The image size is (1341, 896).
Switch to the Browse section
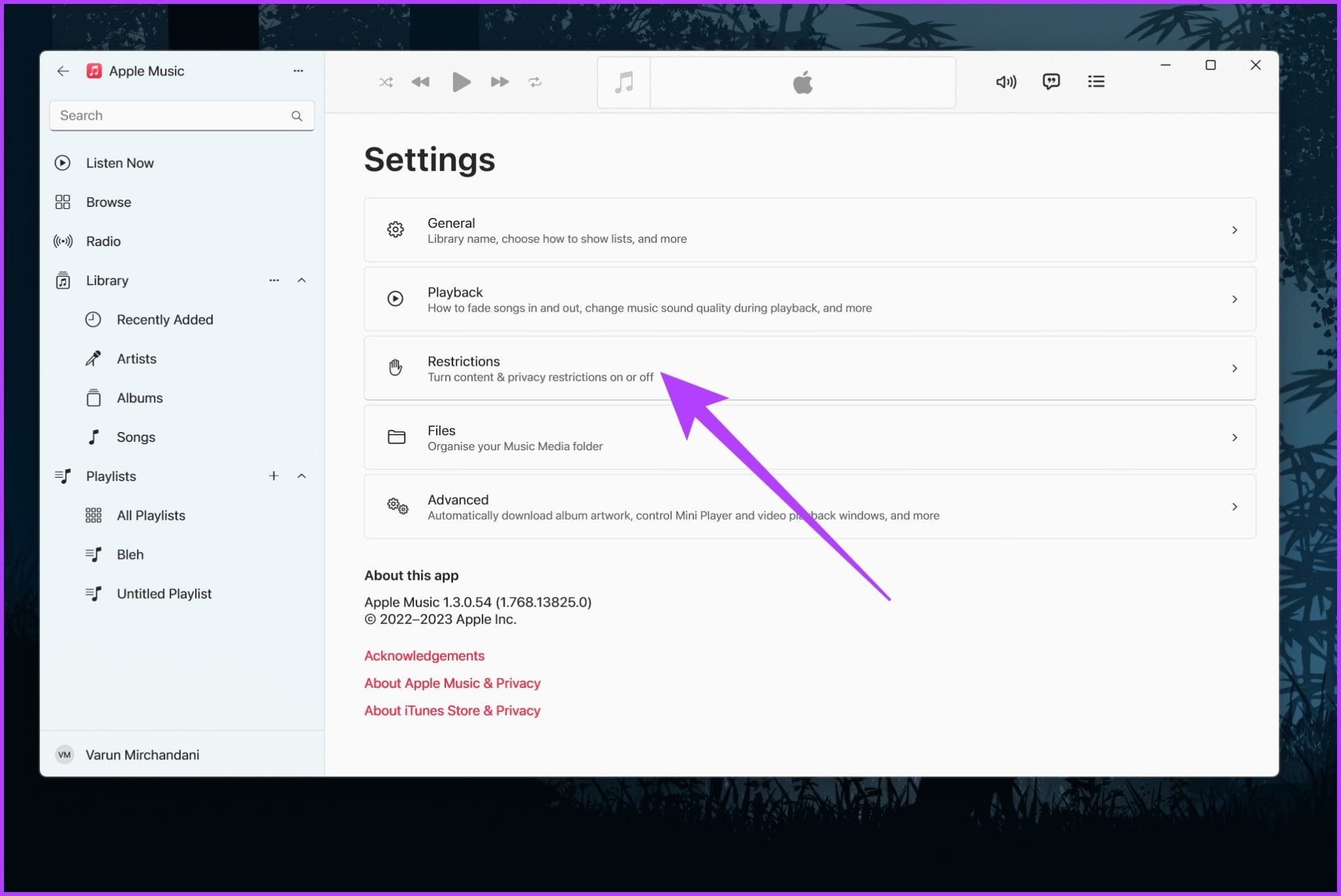click(109, 202)
